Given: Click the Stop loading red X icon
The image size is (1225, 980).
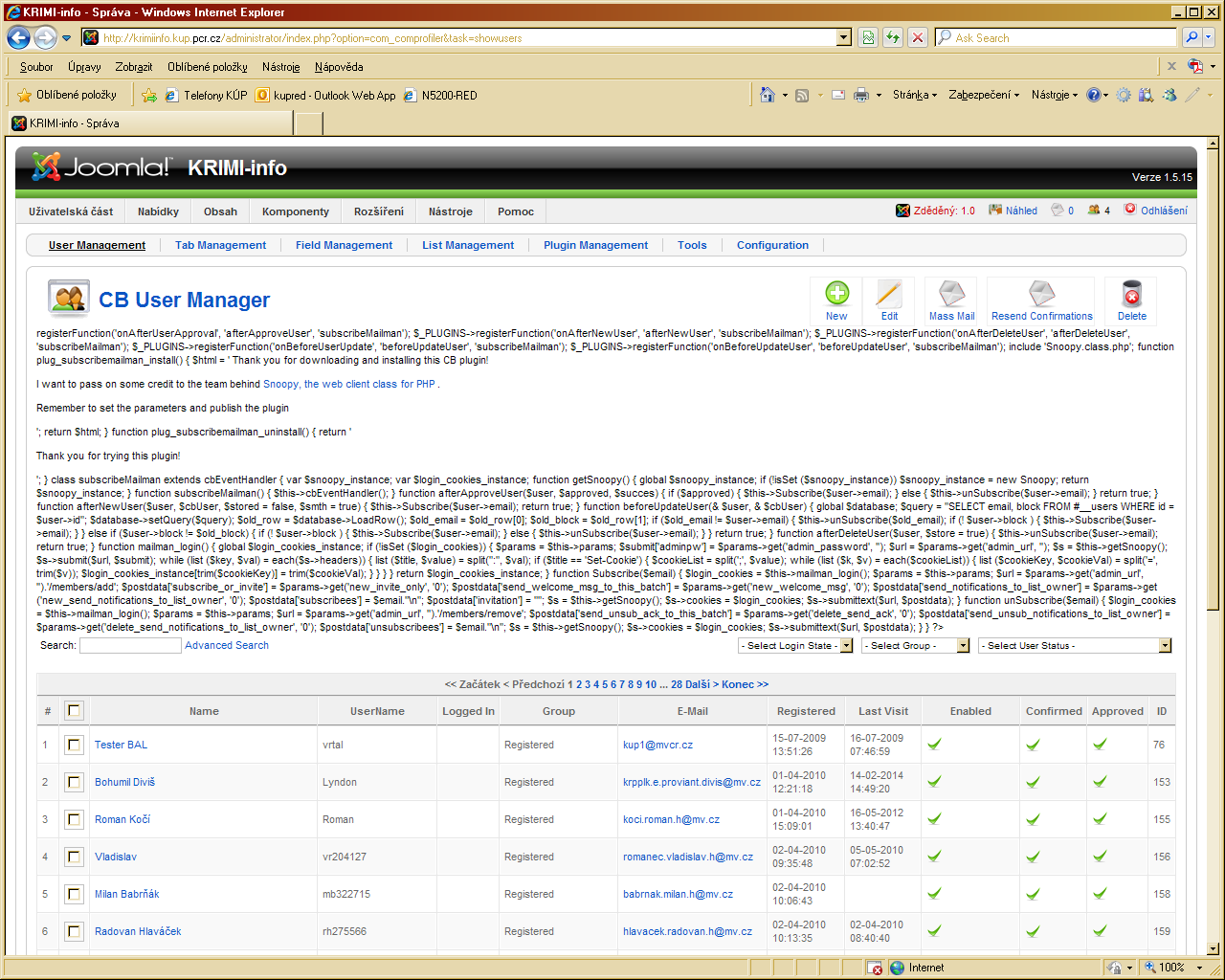Looking at the screenshot, I should pyautogui.click(x=918, y=37).
